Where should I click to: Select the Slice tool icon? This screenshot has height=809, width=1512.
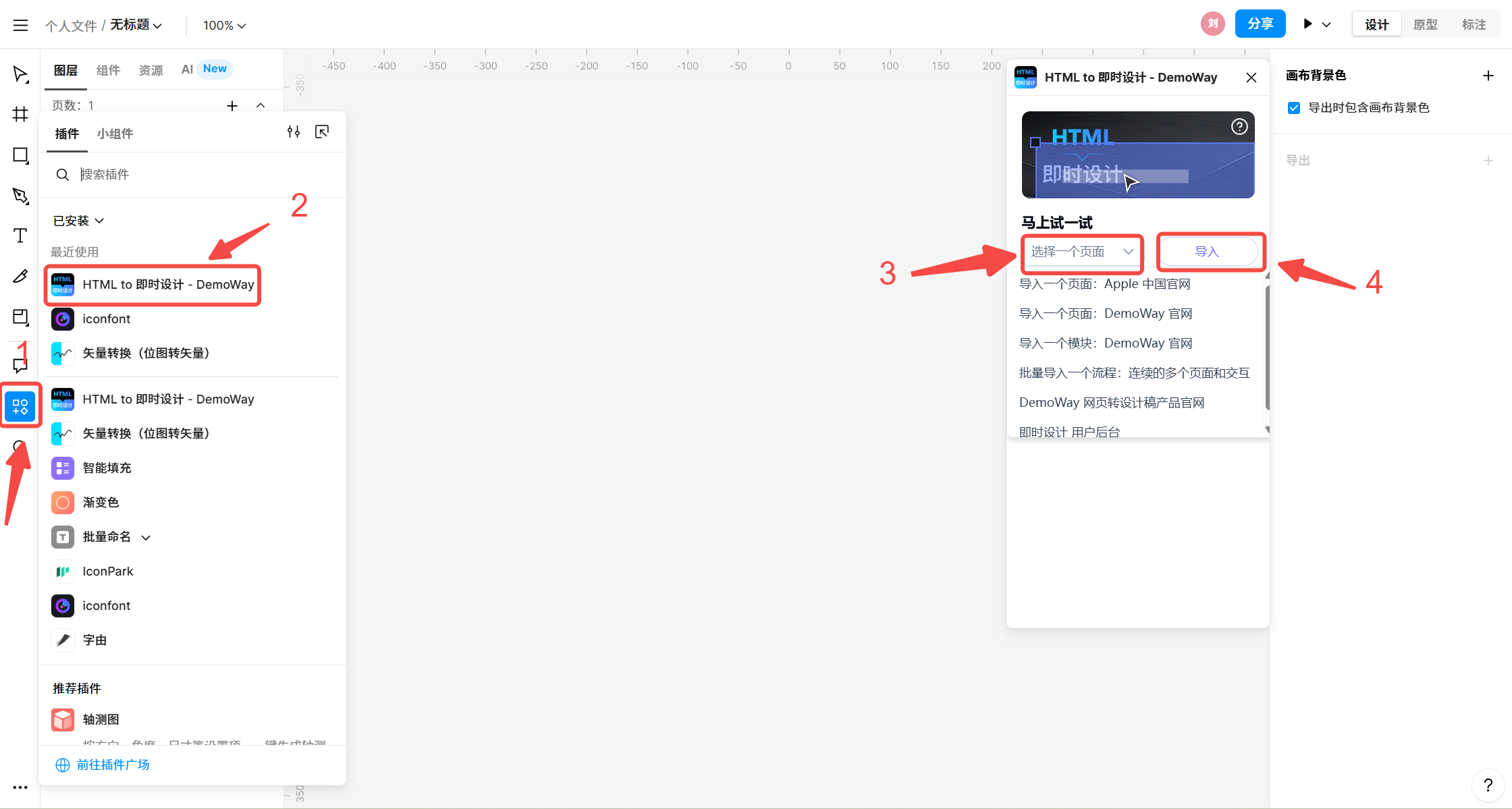[x=21, y=317]
